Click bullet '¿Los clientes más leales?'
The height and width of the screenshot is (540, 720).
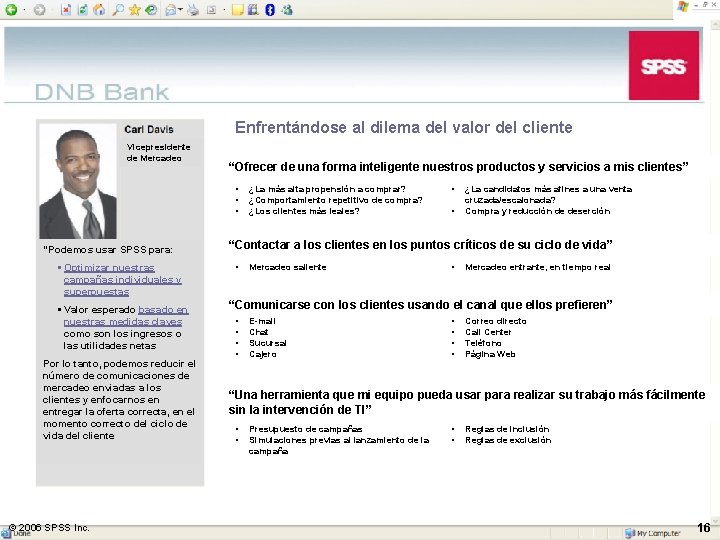[304, 211]
